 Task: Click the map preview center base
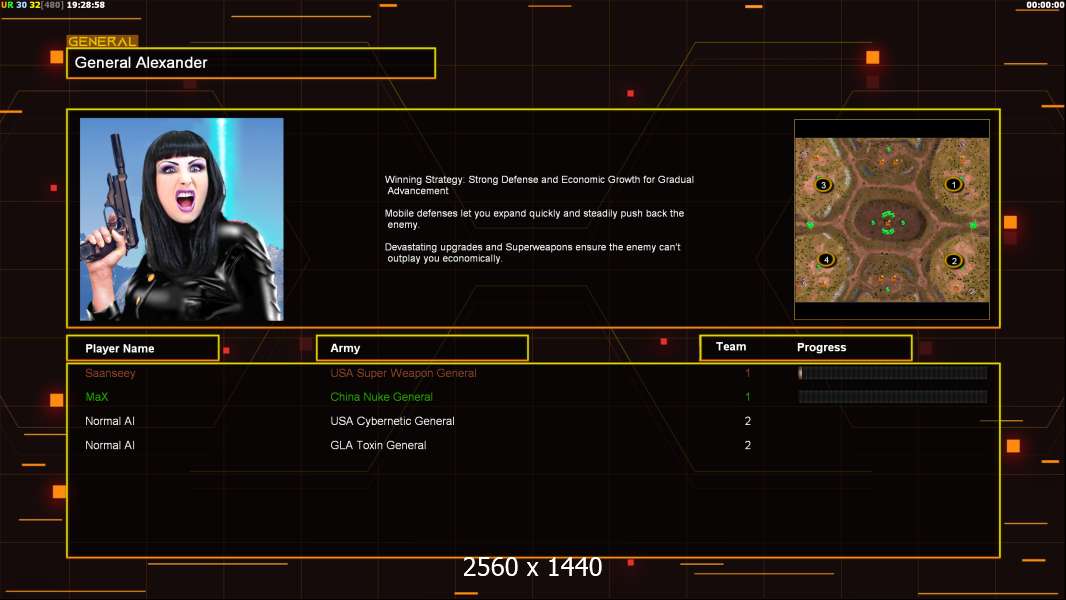pyautogui.click(x=888, y=222)
